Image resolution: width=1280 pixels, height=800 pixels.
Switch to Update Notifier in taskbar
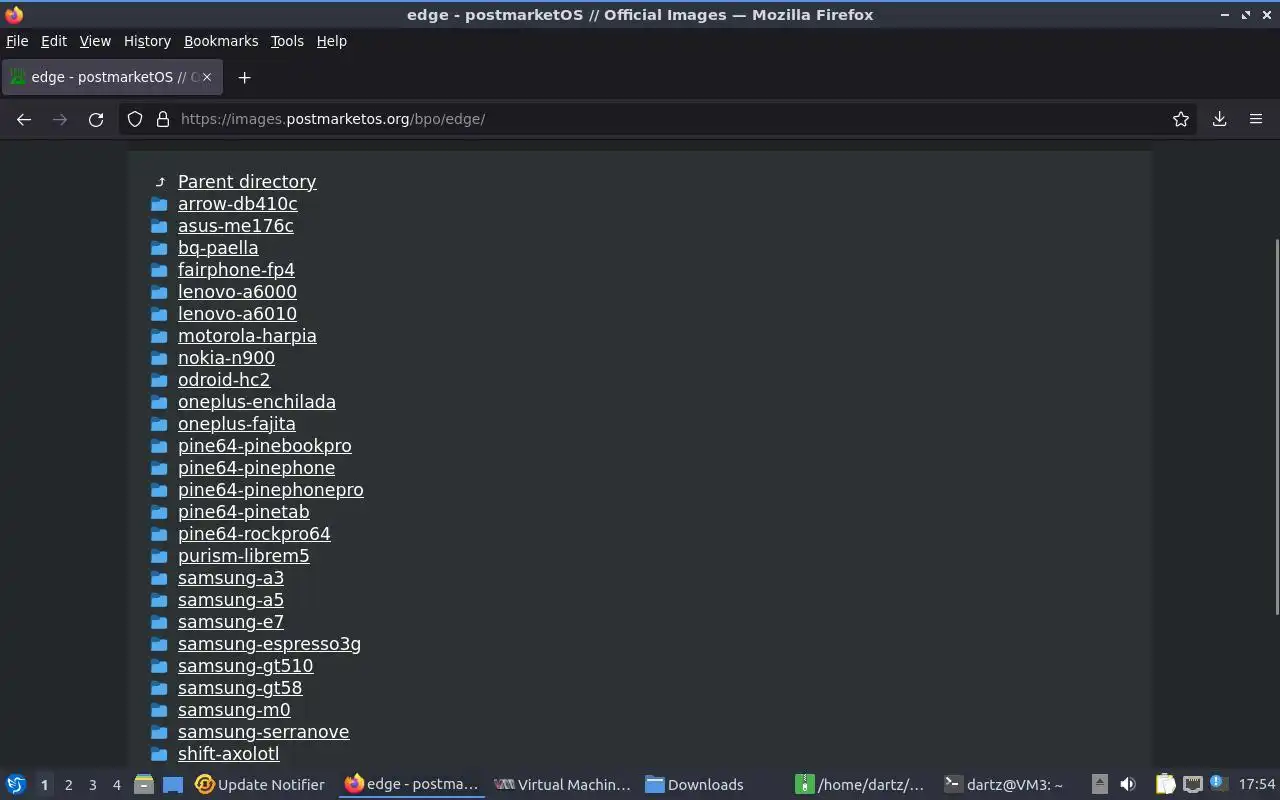pos(260,784)
